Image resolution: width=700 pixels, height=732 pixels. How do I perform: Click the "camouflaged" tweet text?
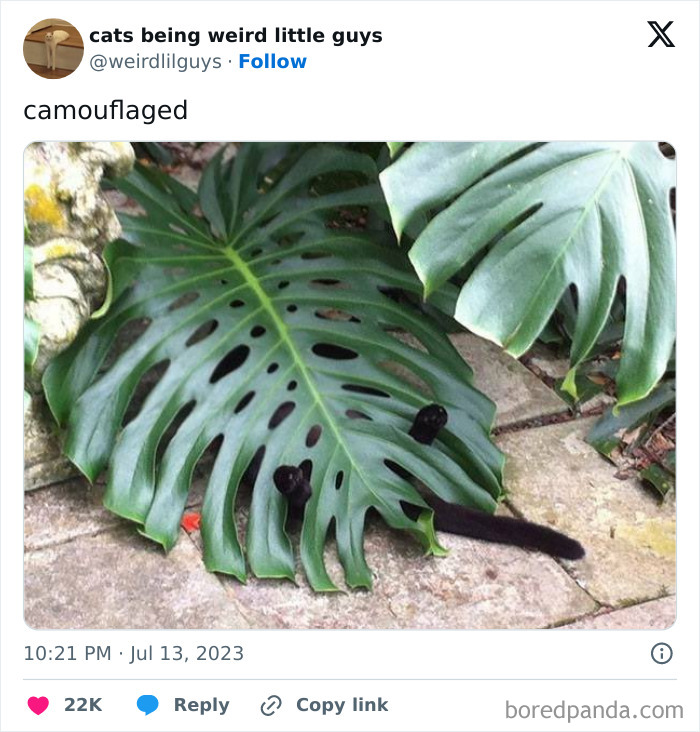click(x=105, y=110)
